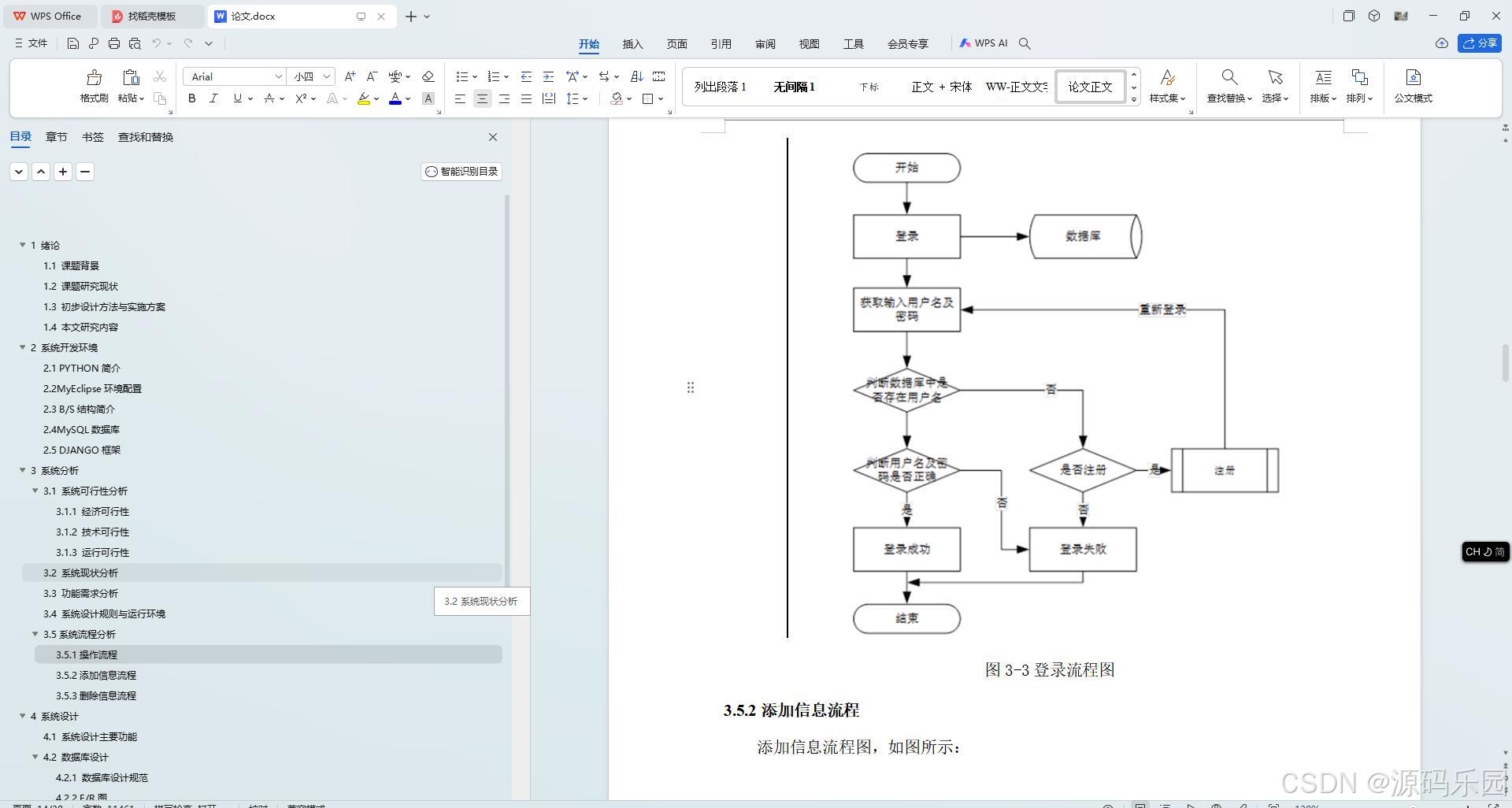The height and width of the screenshot is (808, 1512).
Task: Click the clear formatting eraser icon
Action: coord(428,76)
